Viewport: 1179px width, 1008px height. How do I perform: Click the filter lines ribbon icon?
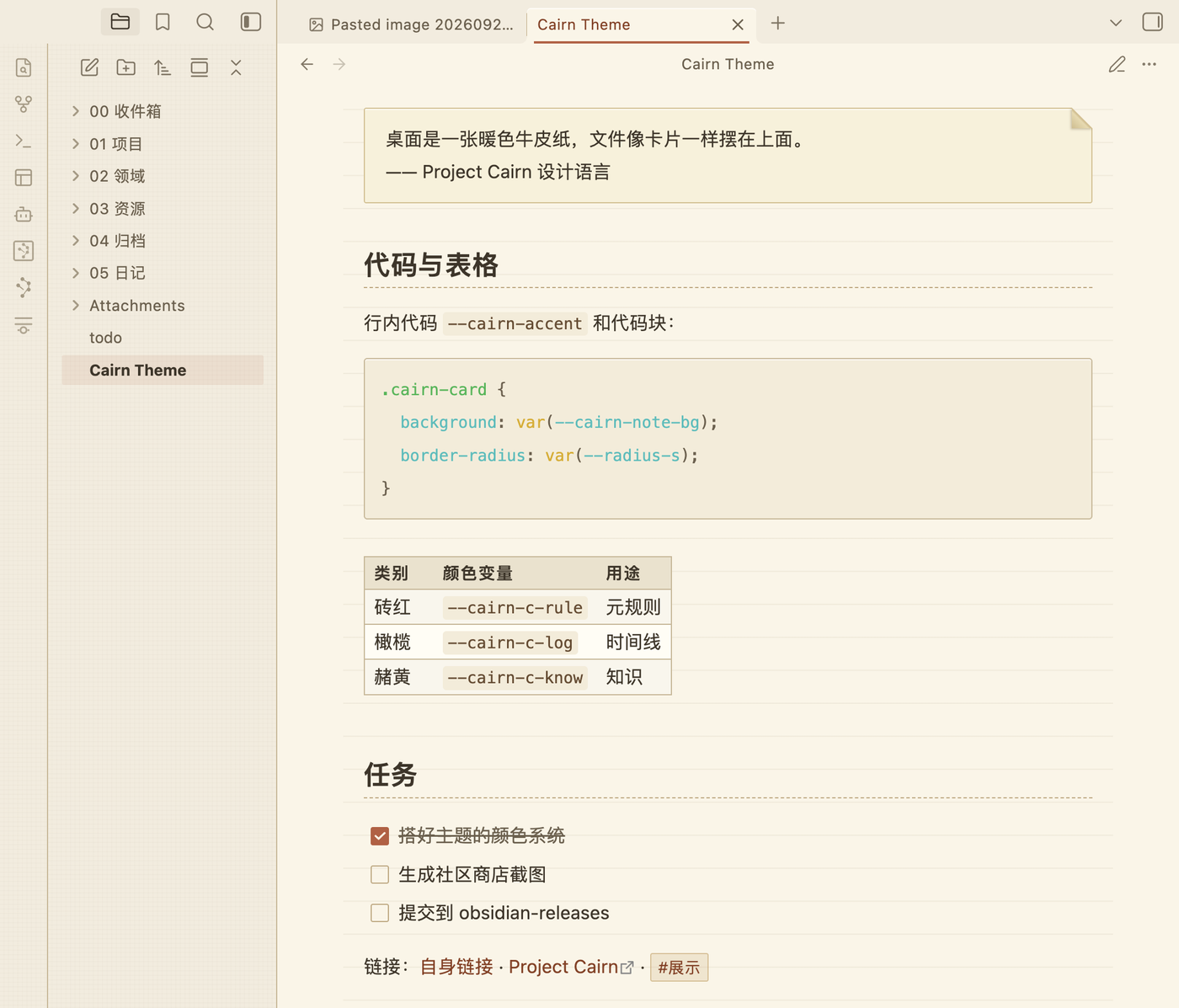click(24, 325)
